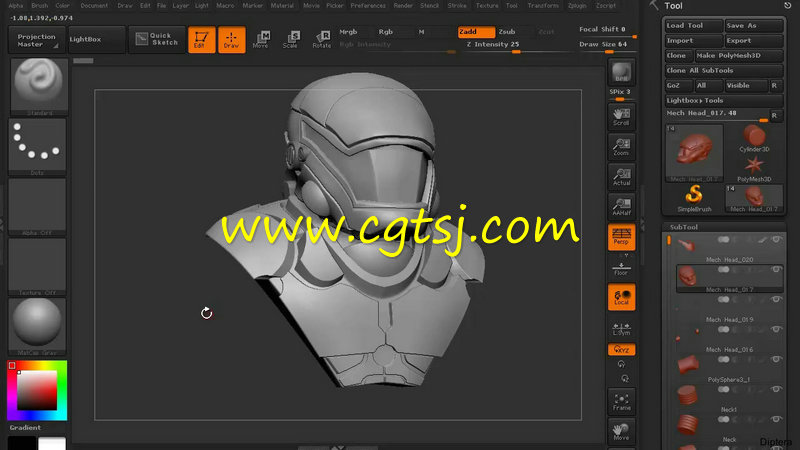The image size is (800, 450).
Task: Click the Move icon in right shelf
Action: [621, 432]
